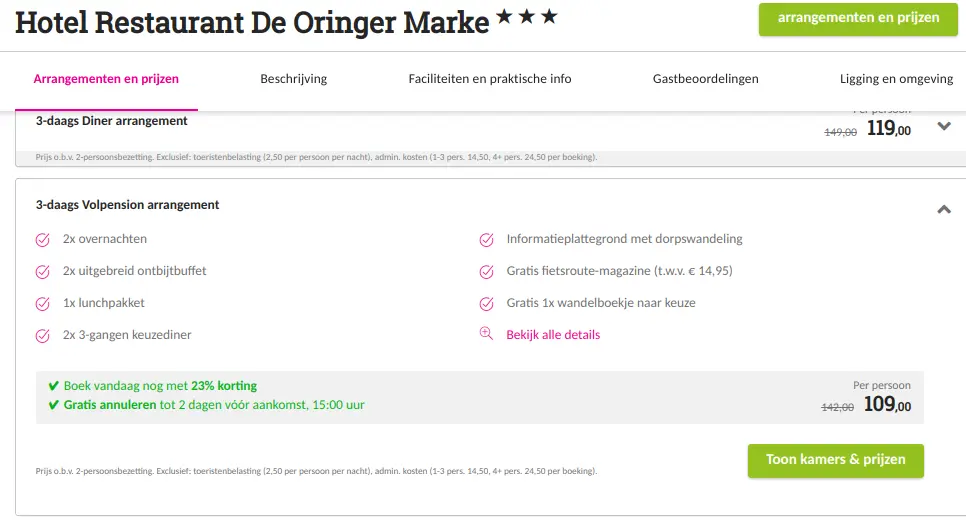
Task: Open the Bekijk alle details link
Action: pyautogui.click(x=553, y=334)
